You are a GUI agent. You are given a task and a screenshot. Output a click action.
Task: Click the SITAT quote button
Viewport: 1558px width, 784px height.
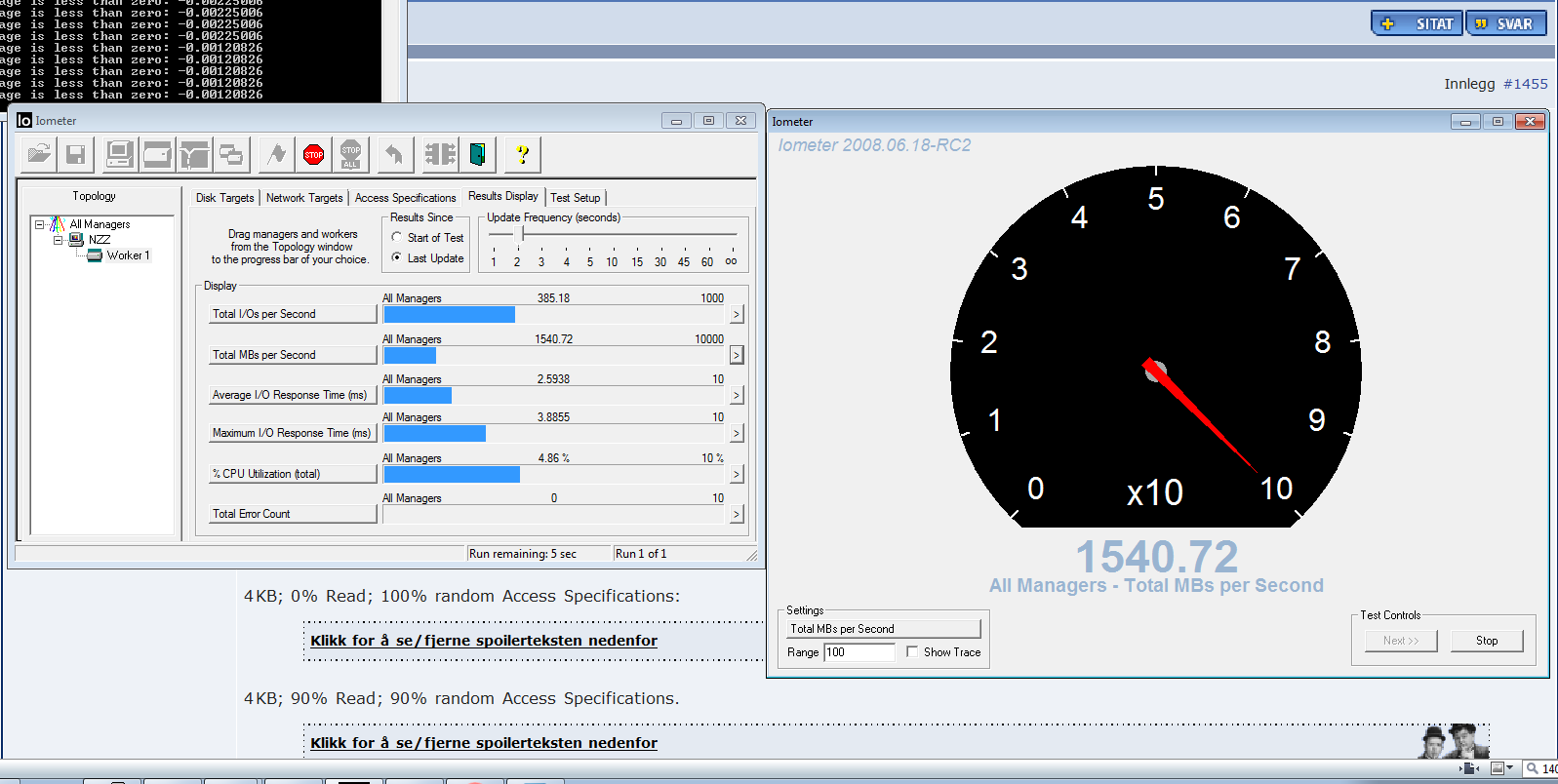click(1417, 23)
